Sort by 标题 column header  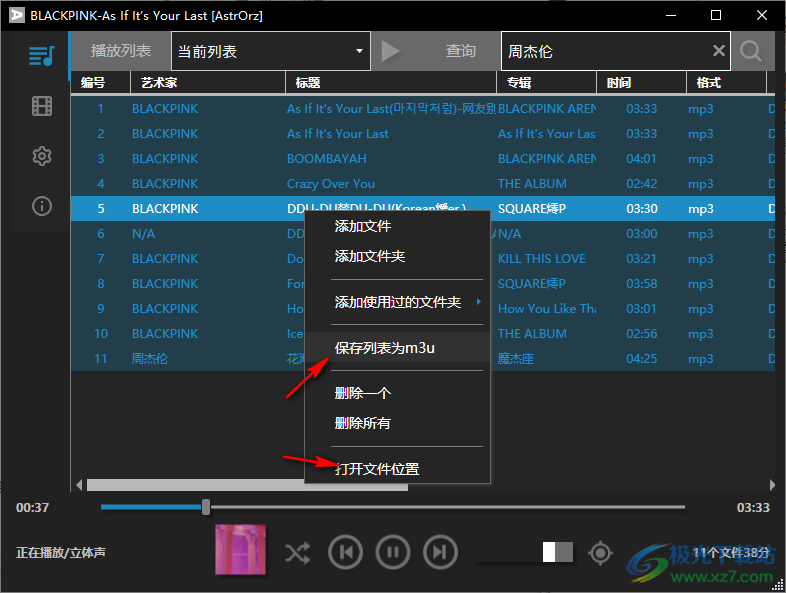click(x=391, y=83)
